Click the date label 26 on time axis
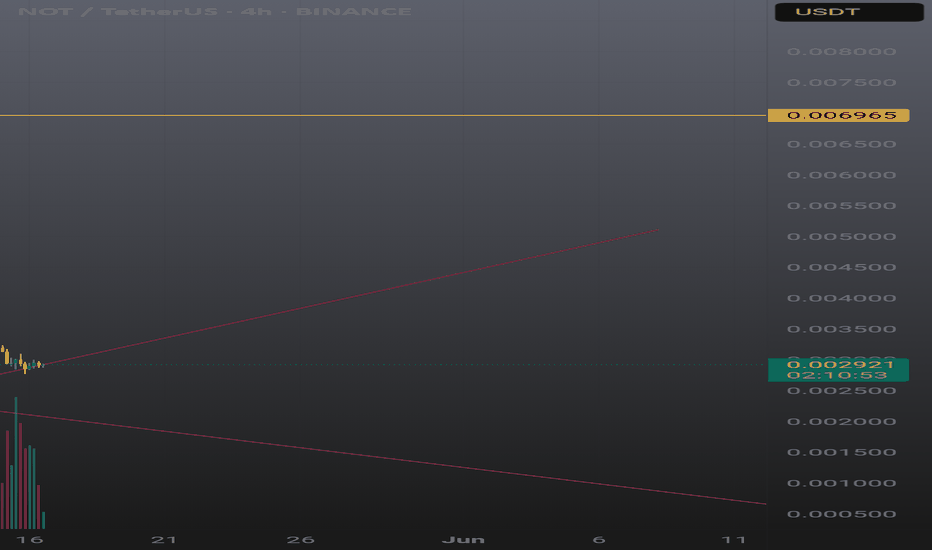This screenshot has height=550, width=932. (x=300, y=540)
